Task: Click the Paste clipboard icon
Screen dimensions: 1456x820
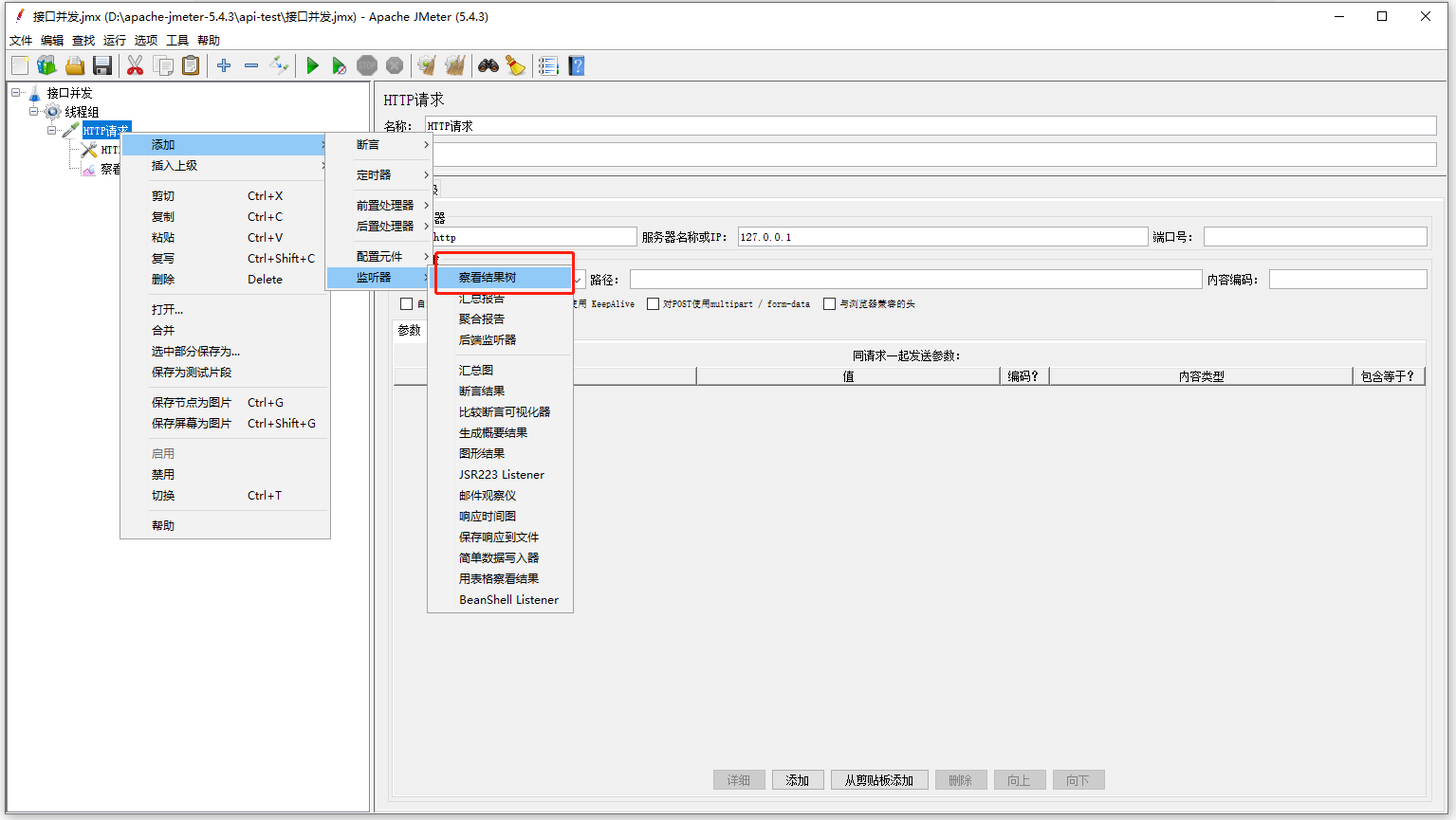Action: (x=191, y=65)
